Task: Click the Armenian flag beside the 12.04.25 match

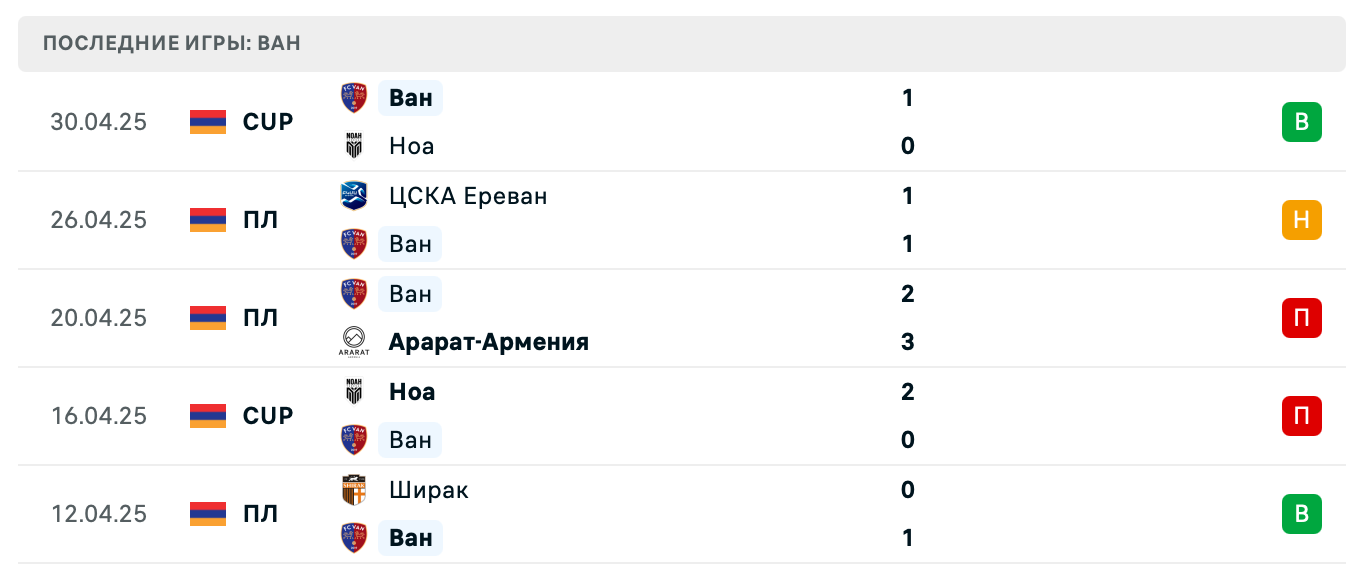Action: [x=206, y=514]
